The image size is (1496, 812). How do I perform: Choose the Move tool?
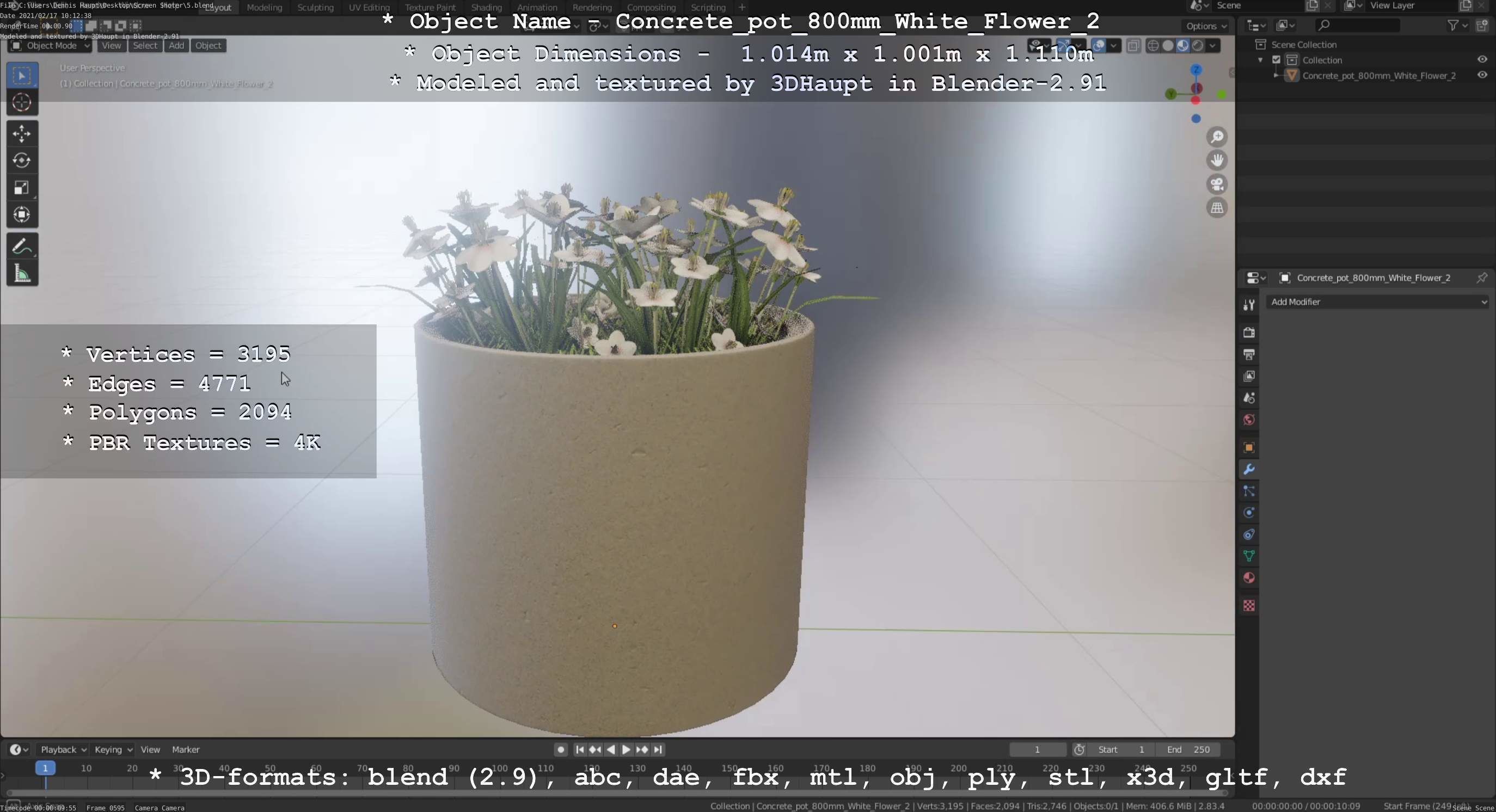(22, 133)
